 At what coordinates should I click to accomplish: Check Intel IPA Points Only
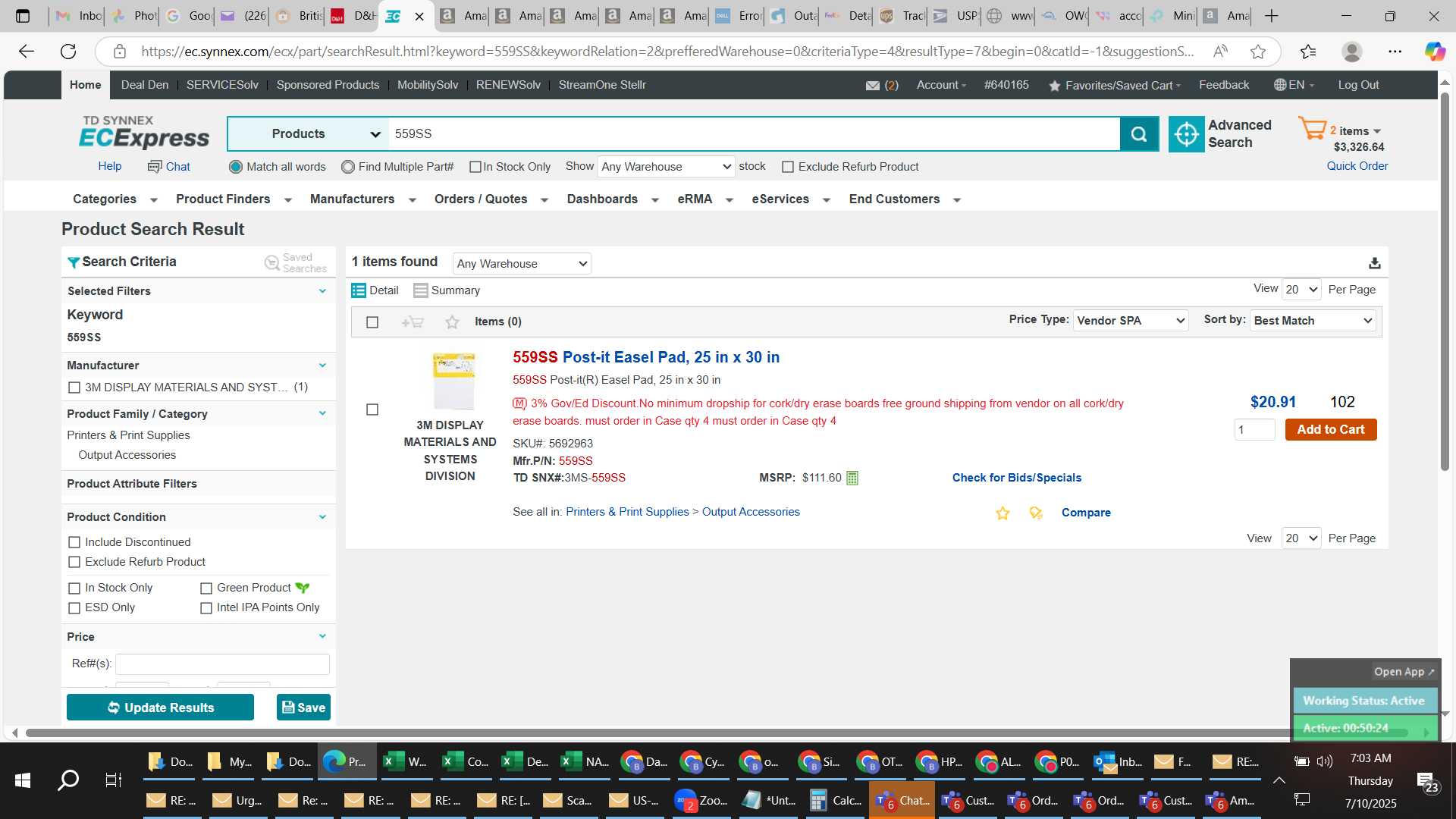pyautogui.click(x=206, y=608)
